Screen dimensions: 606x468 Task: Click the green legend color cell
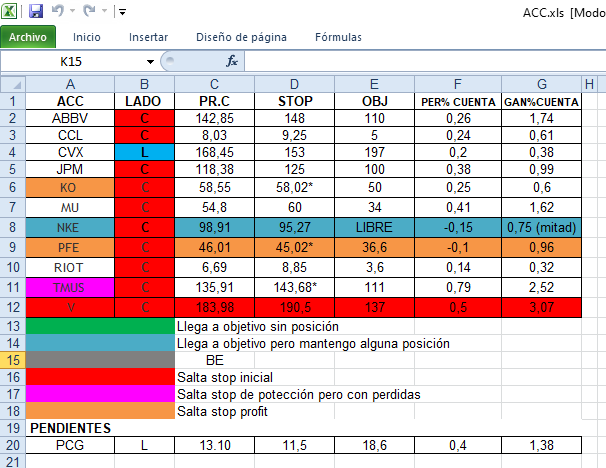coord(100,326)
